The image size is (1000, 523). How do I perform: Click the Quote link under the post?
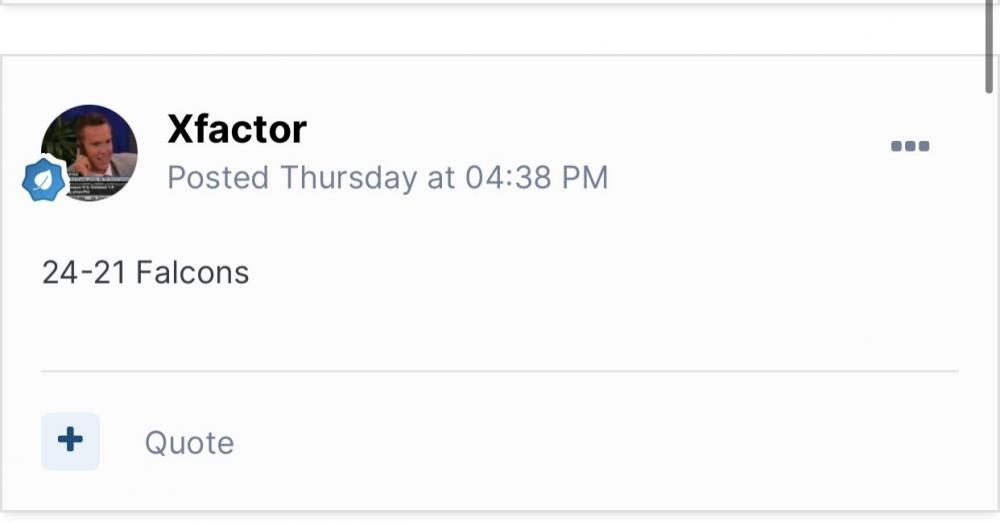189,443
